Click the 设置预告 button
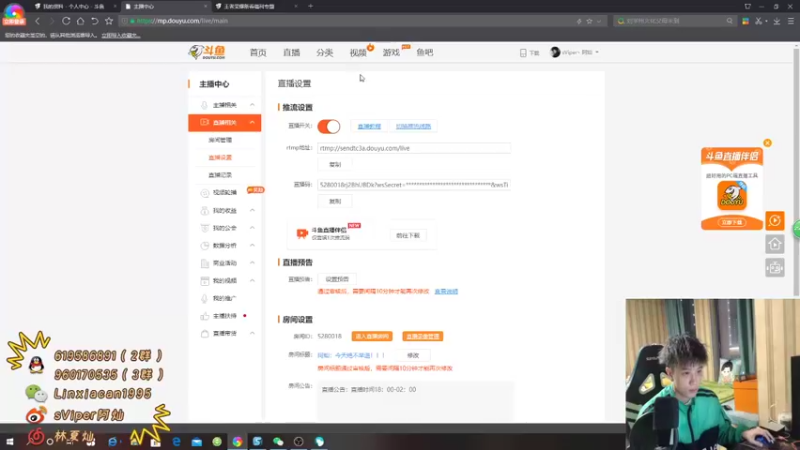Screen dimensions: 800x450 coord(337,280)
